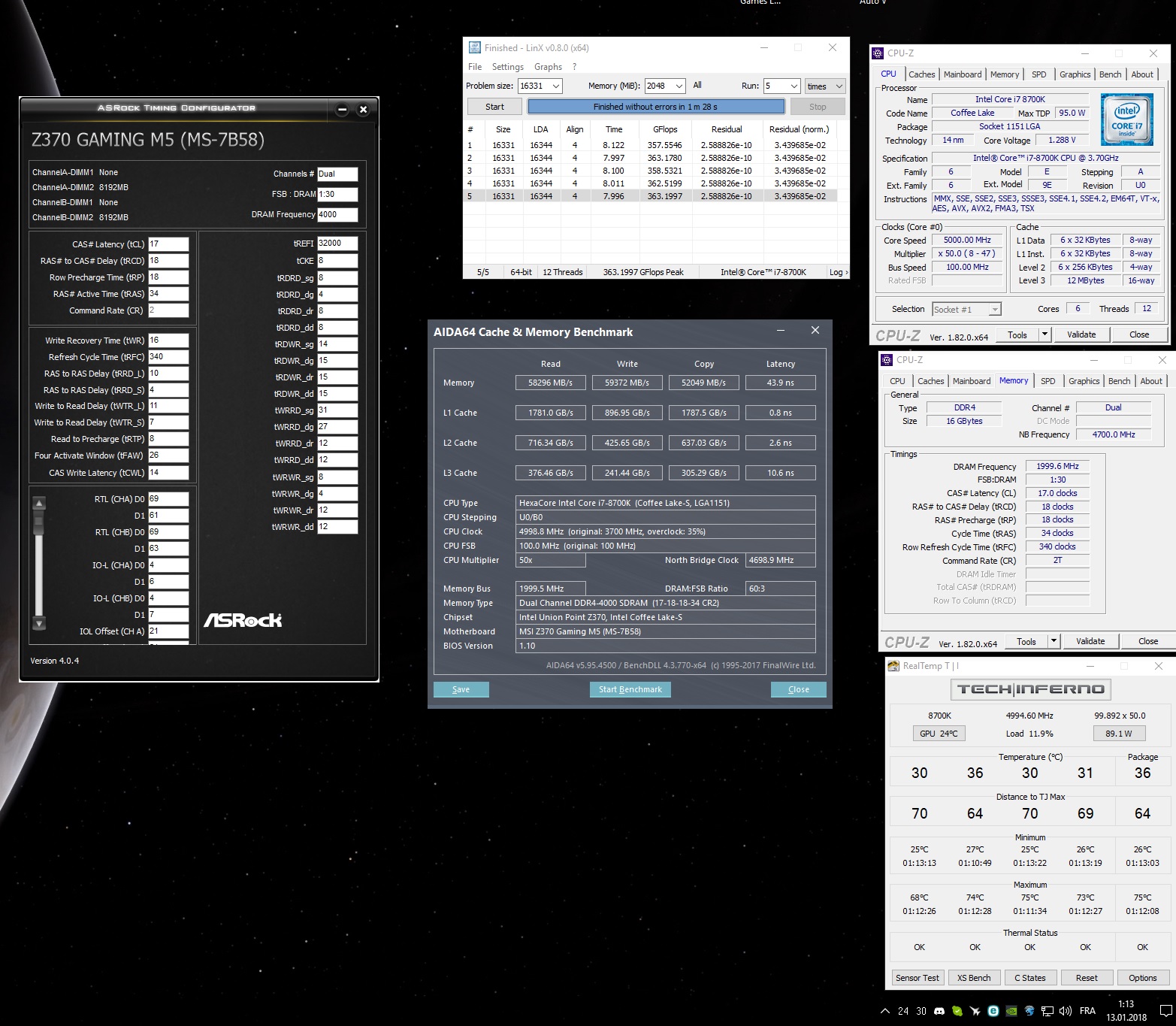Switch to the Caches tab in the top CPU-Z window
Screen dimensions: 1176x1026
coord(922,74)
